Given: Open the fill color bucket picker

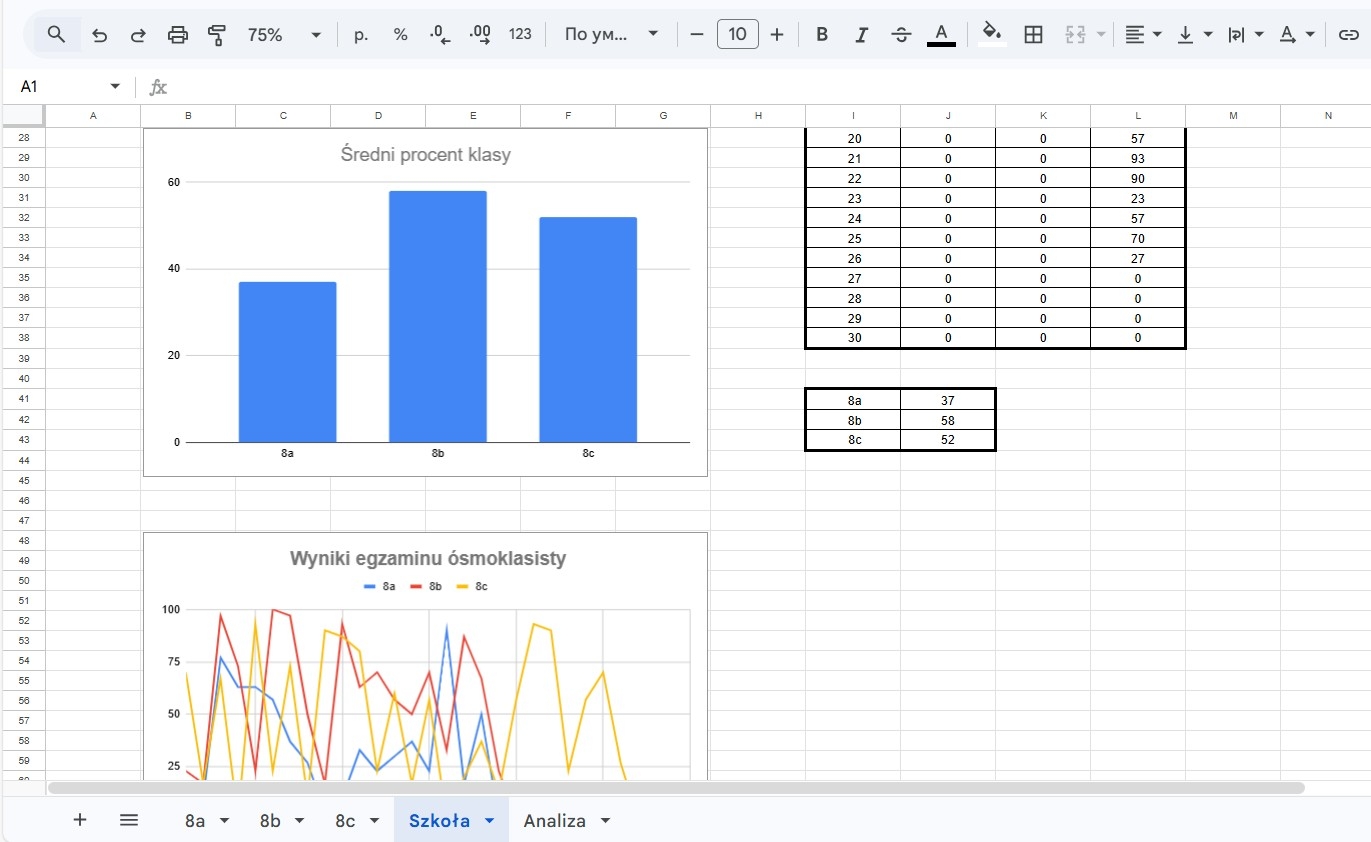Looking at the screenshot, I should click(991, 35).
